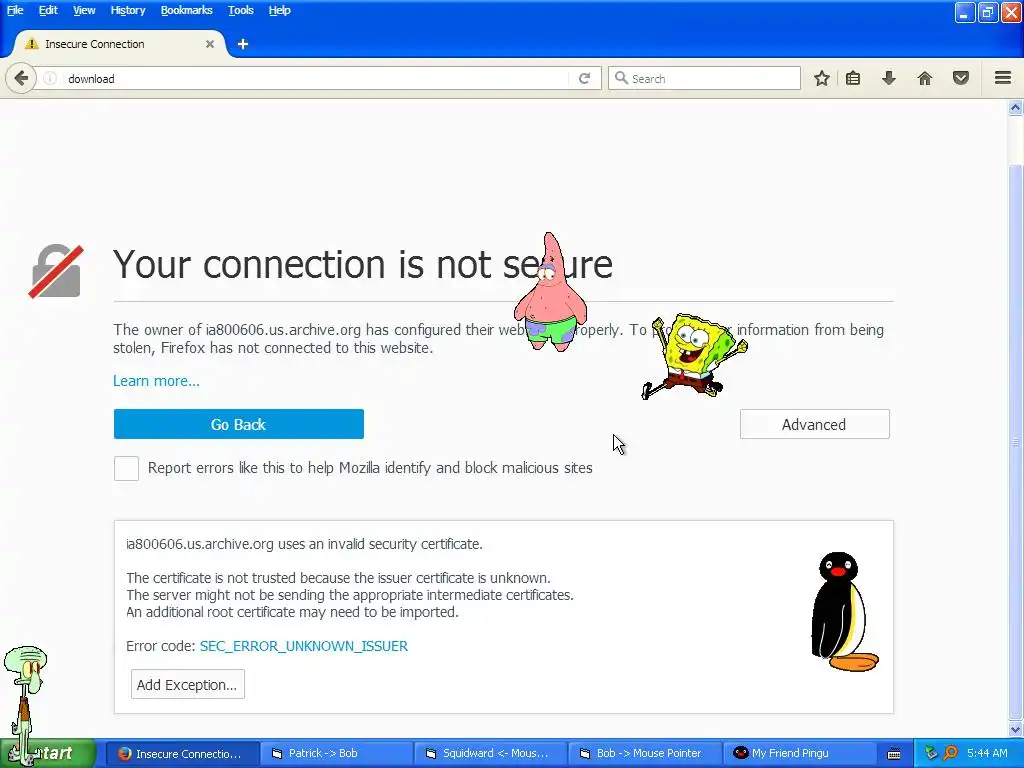Image resolution: width=1024 pixels, height=768 pixels.
Task: Click the vertical scrollbar thumb
Action: pos(1016,443)
